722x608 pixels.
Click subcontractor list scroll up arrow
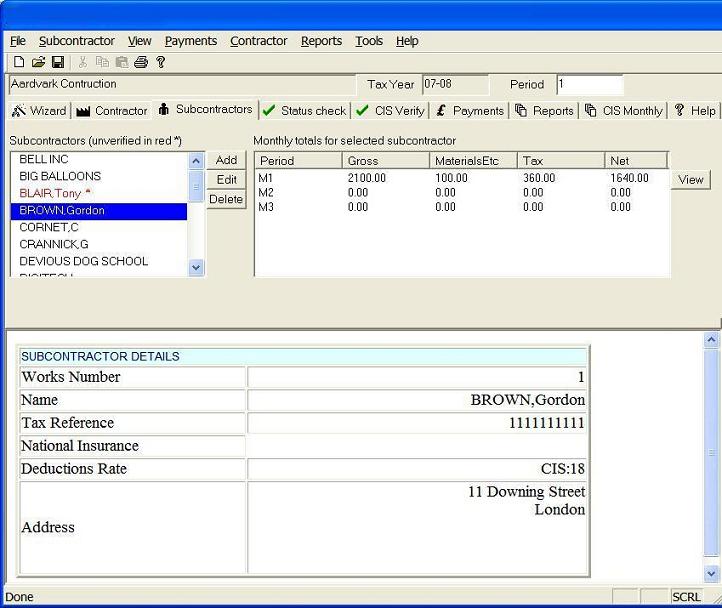pos(196,161)
